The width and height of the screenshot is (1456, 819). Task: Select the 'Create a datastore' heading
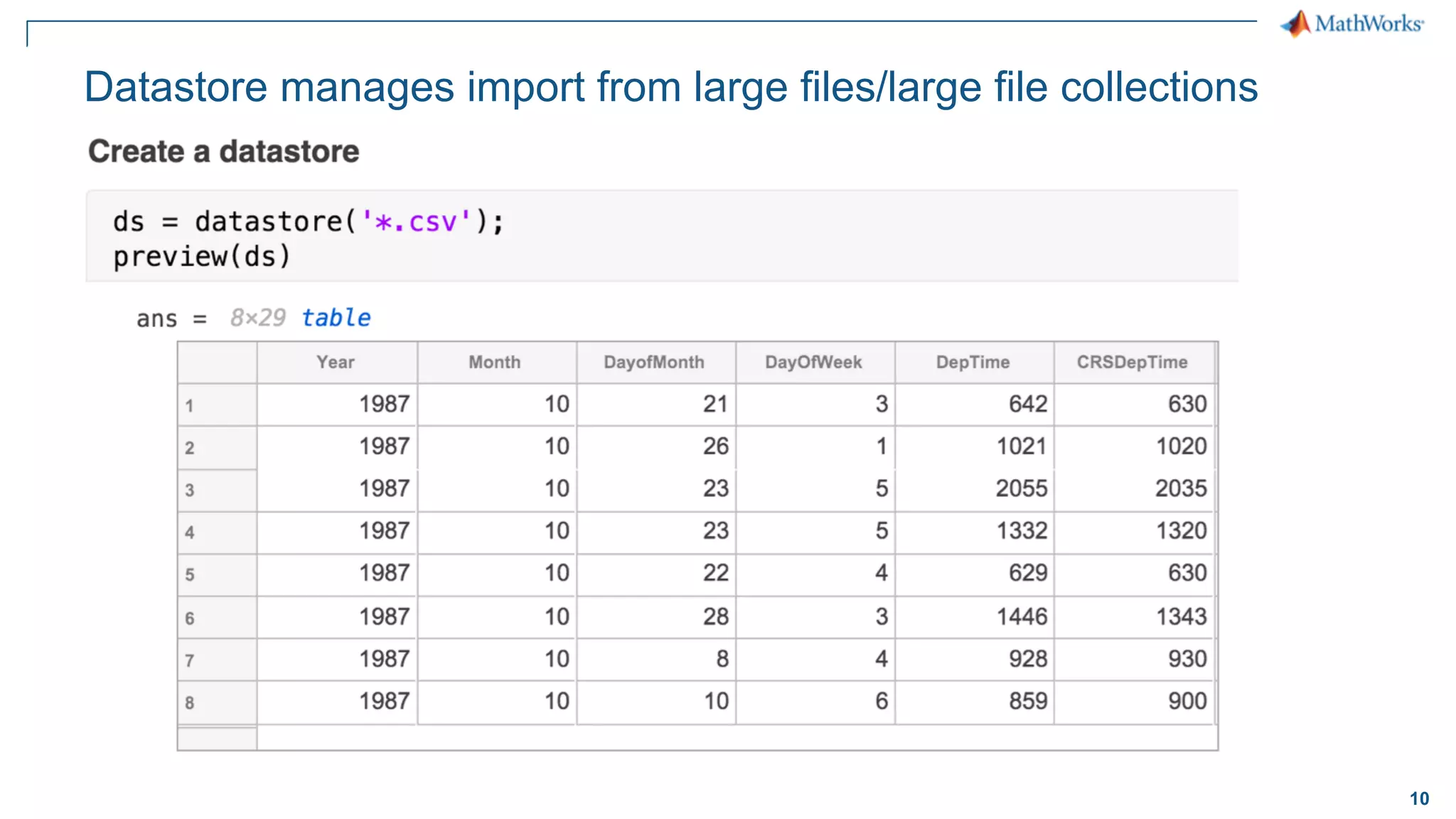[x=224, y=151]
